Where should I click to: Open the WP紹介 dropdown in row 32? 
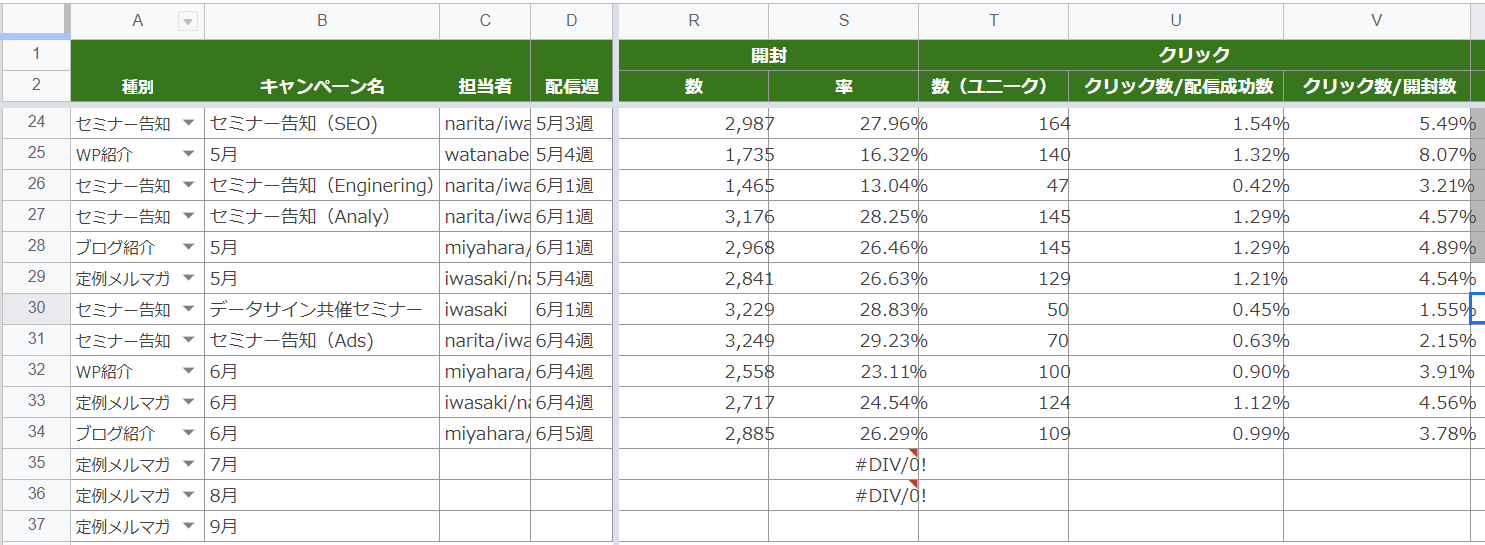coord(188,372)
